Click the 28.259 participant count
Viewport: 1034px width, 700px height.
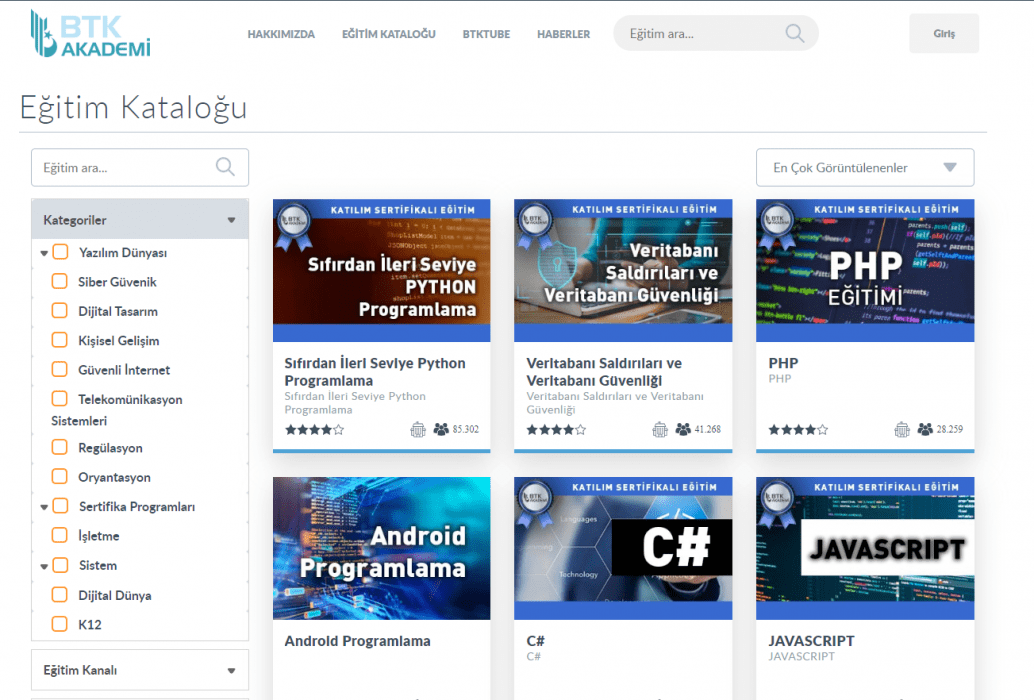[x=950, y=430]
